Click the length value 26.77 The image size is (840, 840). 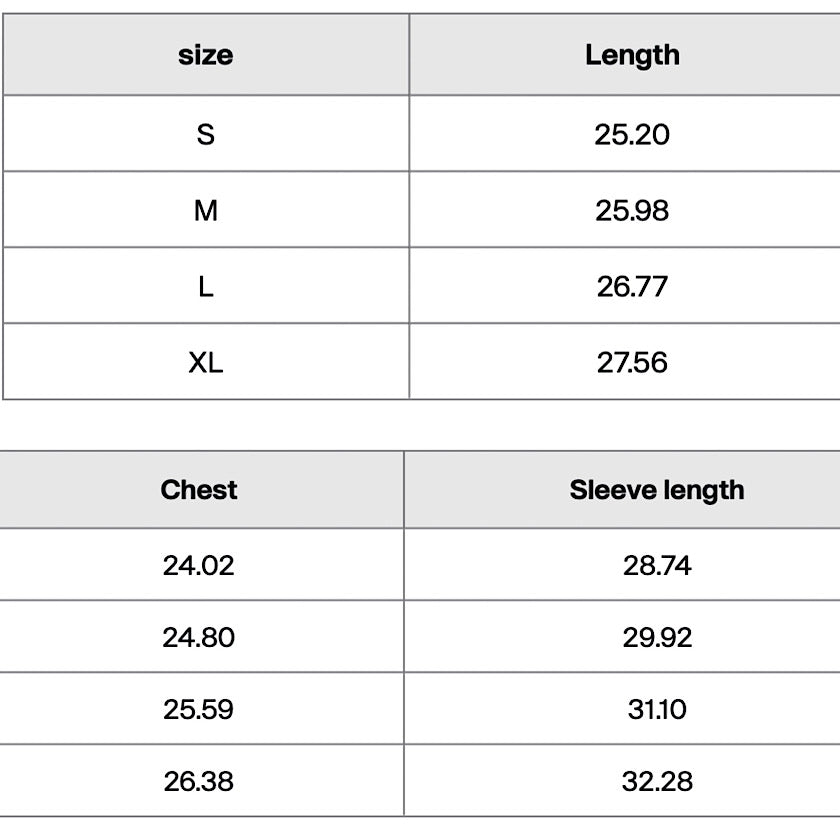632,286
